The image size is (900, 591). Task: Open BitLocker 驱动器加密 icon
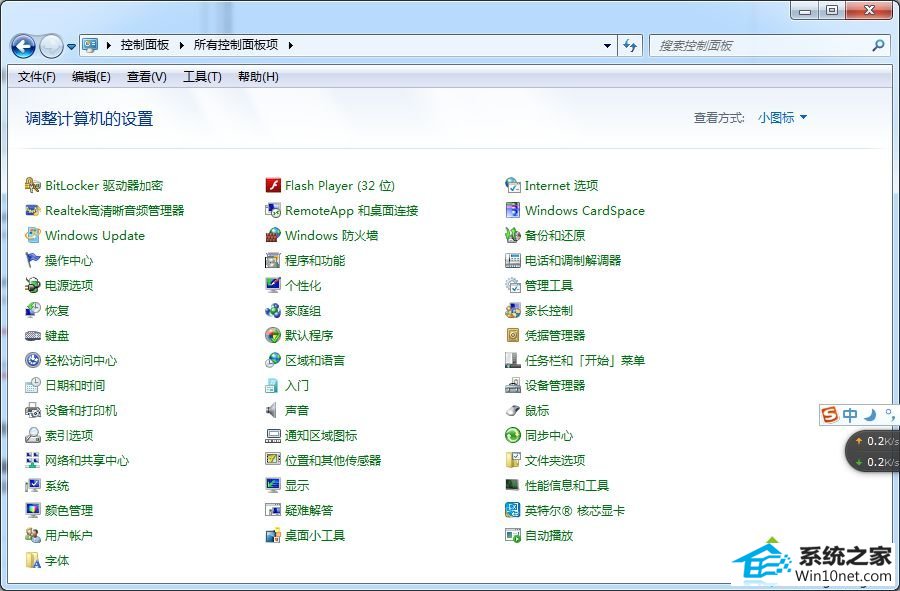coord(33,185)
